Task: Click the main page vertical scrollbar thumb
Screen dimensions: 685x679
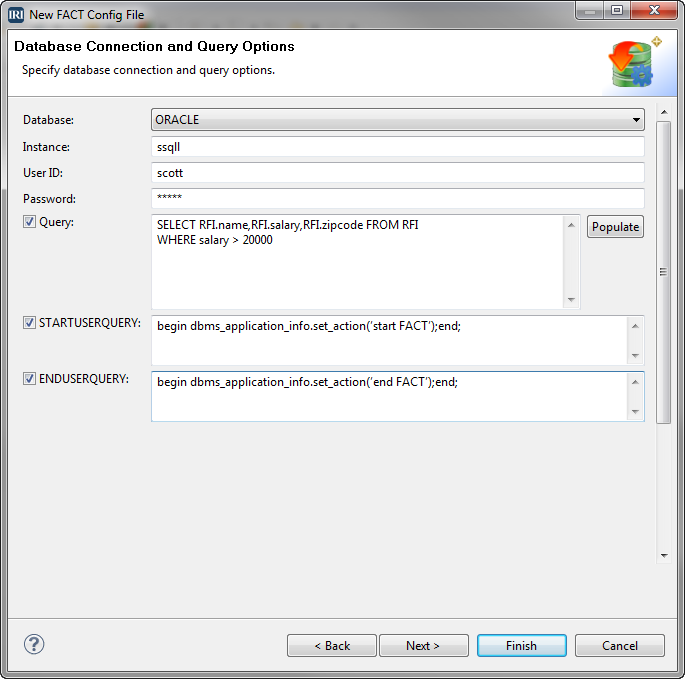Action: point(664,272)
